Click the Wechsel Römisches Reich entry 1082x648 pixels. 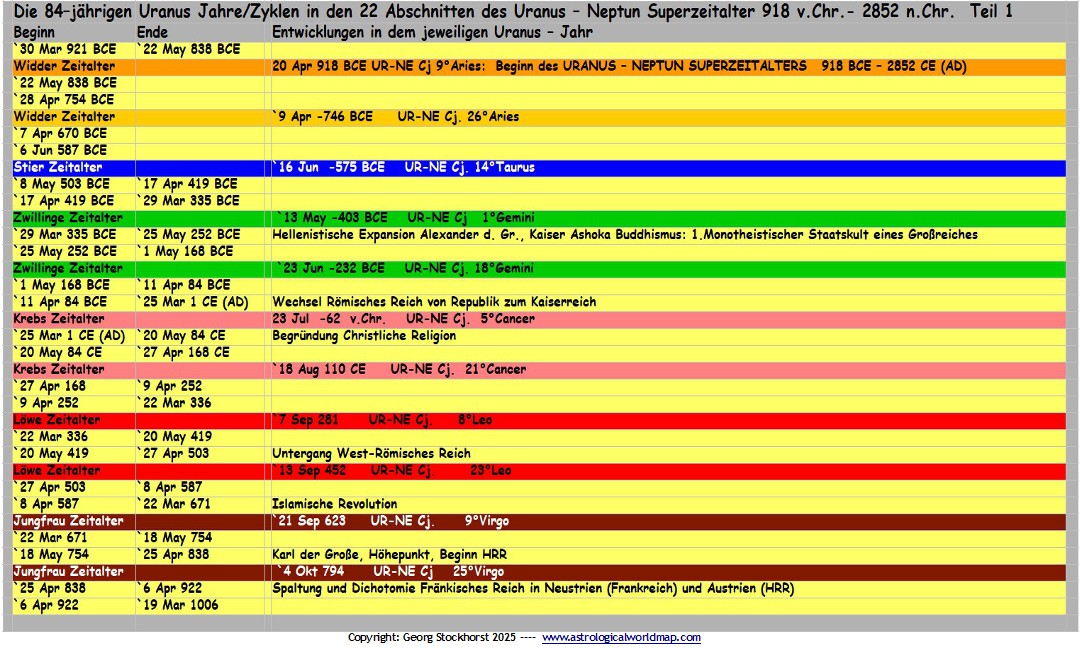[434, 302]
